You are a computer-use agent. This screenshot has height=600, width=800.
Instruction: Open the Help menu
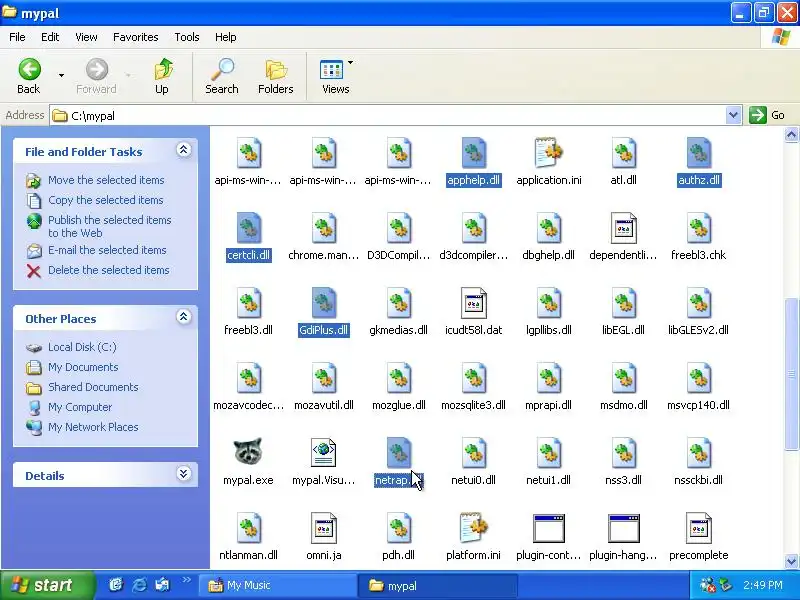point(226,37)
